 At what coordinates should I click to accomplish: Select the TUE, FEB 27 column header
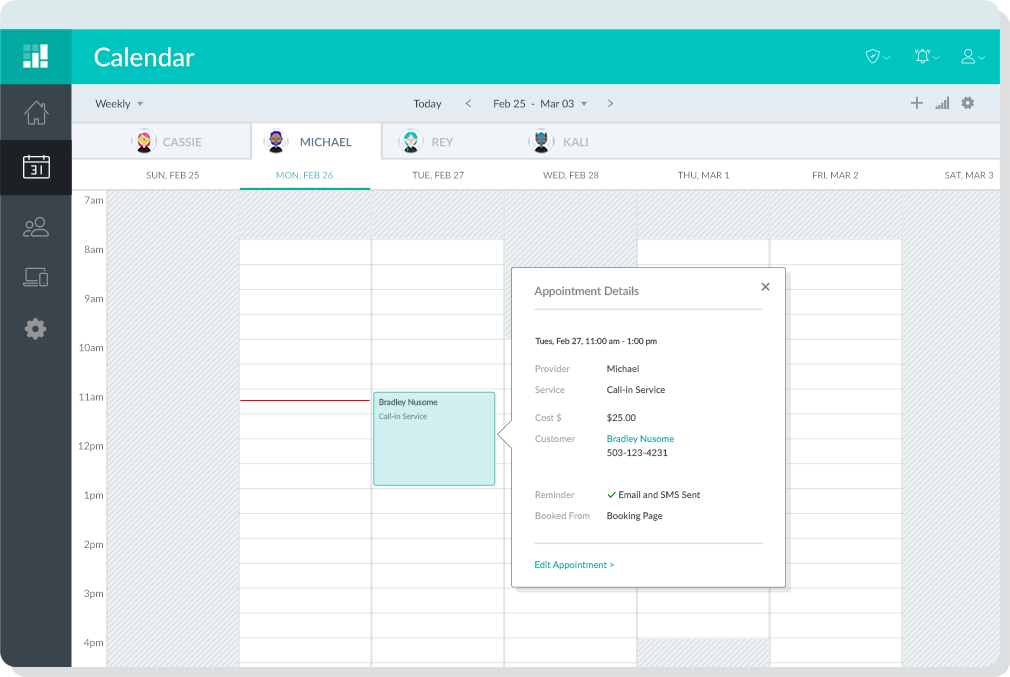pyautogui.click(x=438, y=175)
